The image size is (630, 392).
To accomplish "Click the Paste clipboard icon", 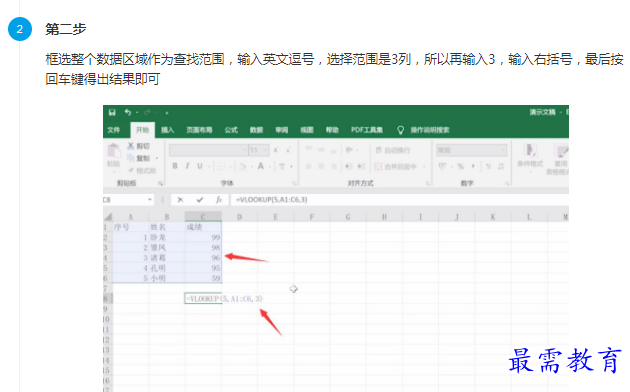I will point(114,151).
